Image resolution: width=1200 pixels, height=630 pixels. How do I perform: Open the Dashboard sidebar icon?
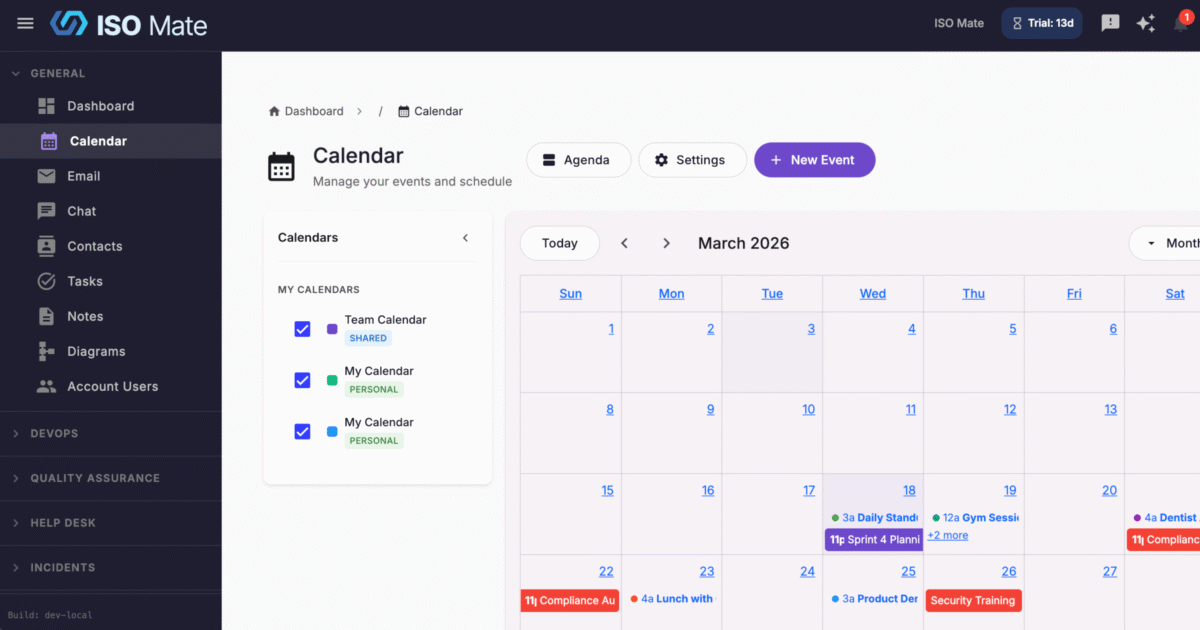pyautogui.click(x=48, y=105)
